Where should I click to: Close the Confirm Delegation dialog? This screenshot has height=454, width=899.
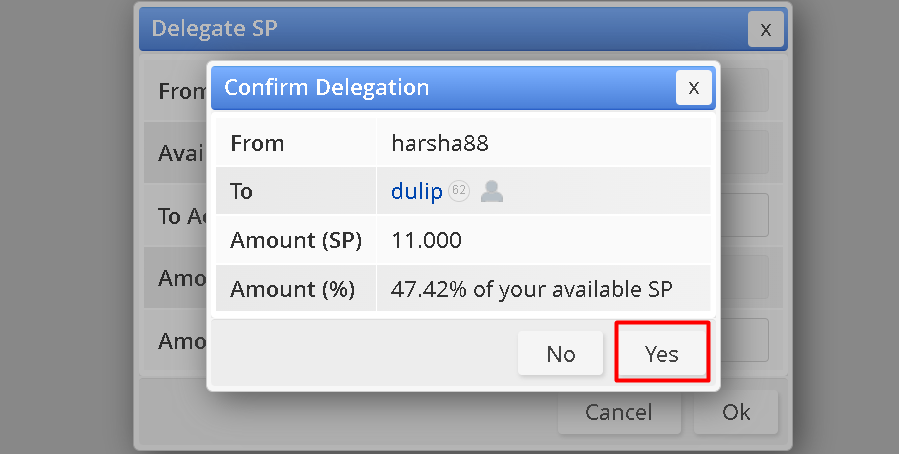click(694, 88)
